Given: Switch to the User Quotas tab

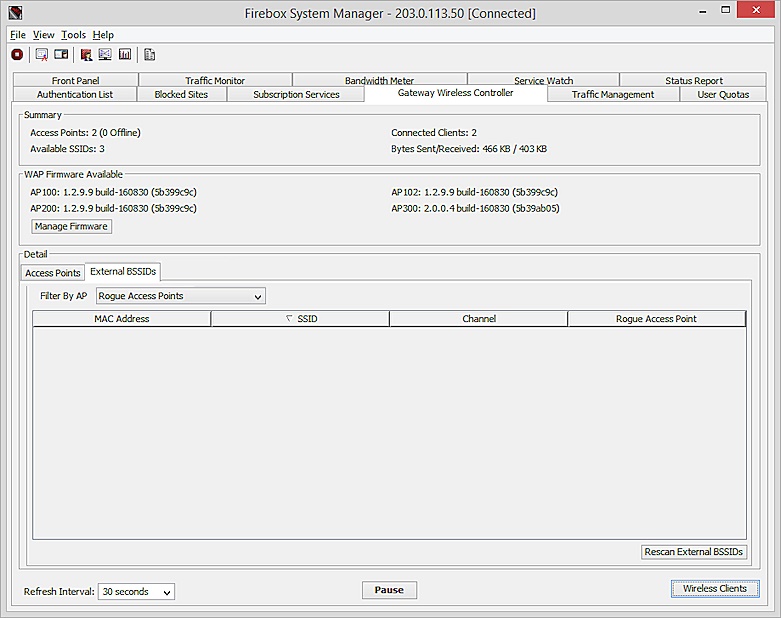Looking at the screenshot, I should [723, 94].
